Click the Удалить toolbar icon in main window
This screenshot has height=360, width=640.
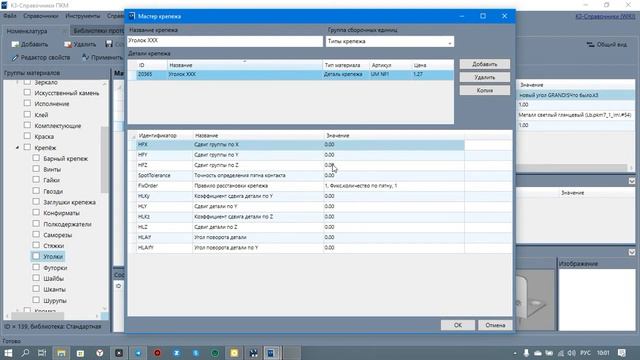(68, 44)
